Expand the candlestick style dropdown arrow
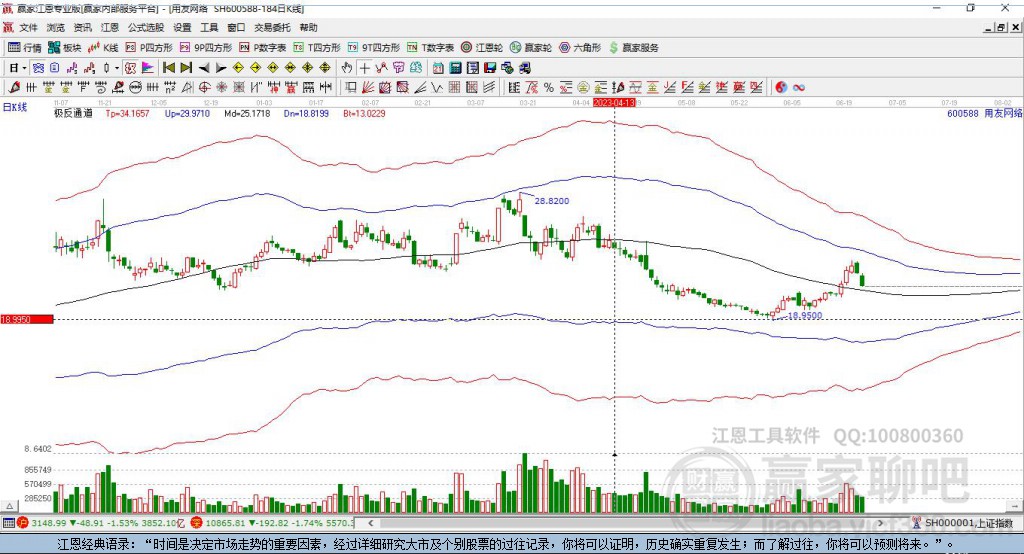This screenshot has height=554, width=1024. click(x=117, y=68)
